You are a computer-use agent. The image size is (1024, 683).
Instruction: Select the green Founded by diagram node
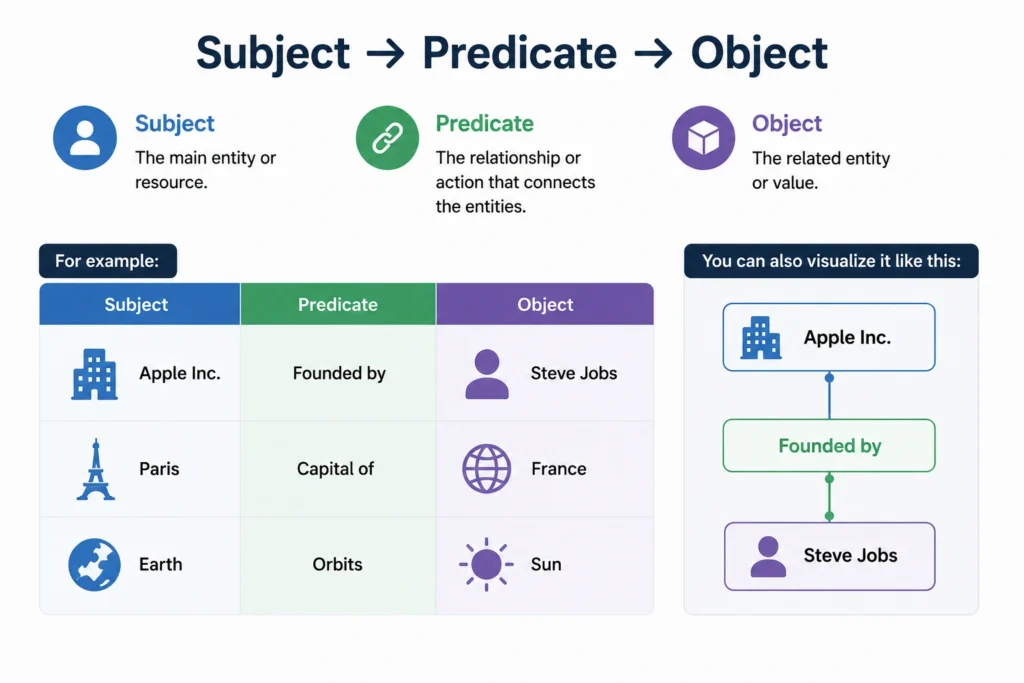[x=829, y=445]
